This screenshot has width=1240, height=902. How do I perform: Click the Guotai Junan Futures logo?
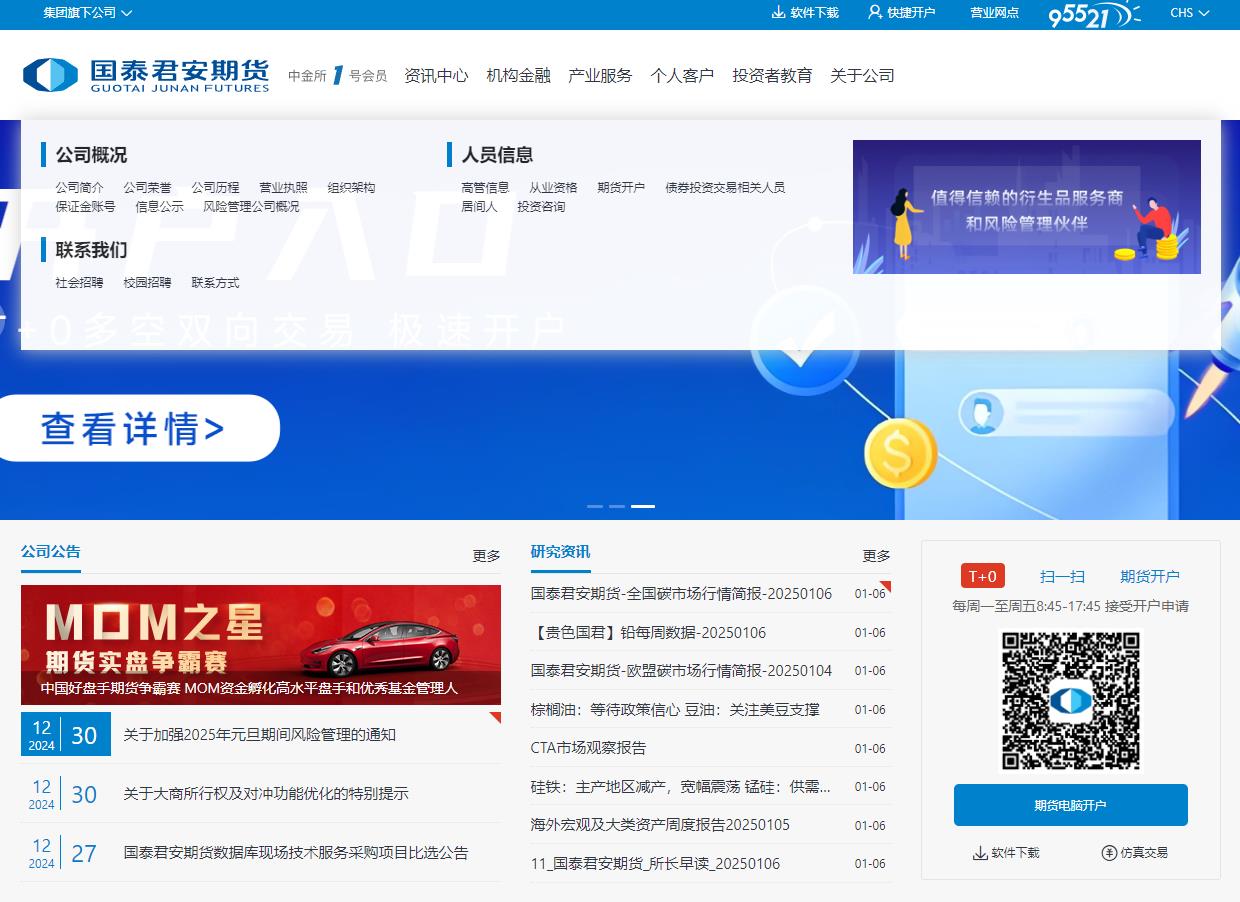pyautogui.click(x=146, y=75)
